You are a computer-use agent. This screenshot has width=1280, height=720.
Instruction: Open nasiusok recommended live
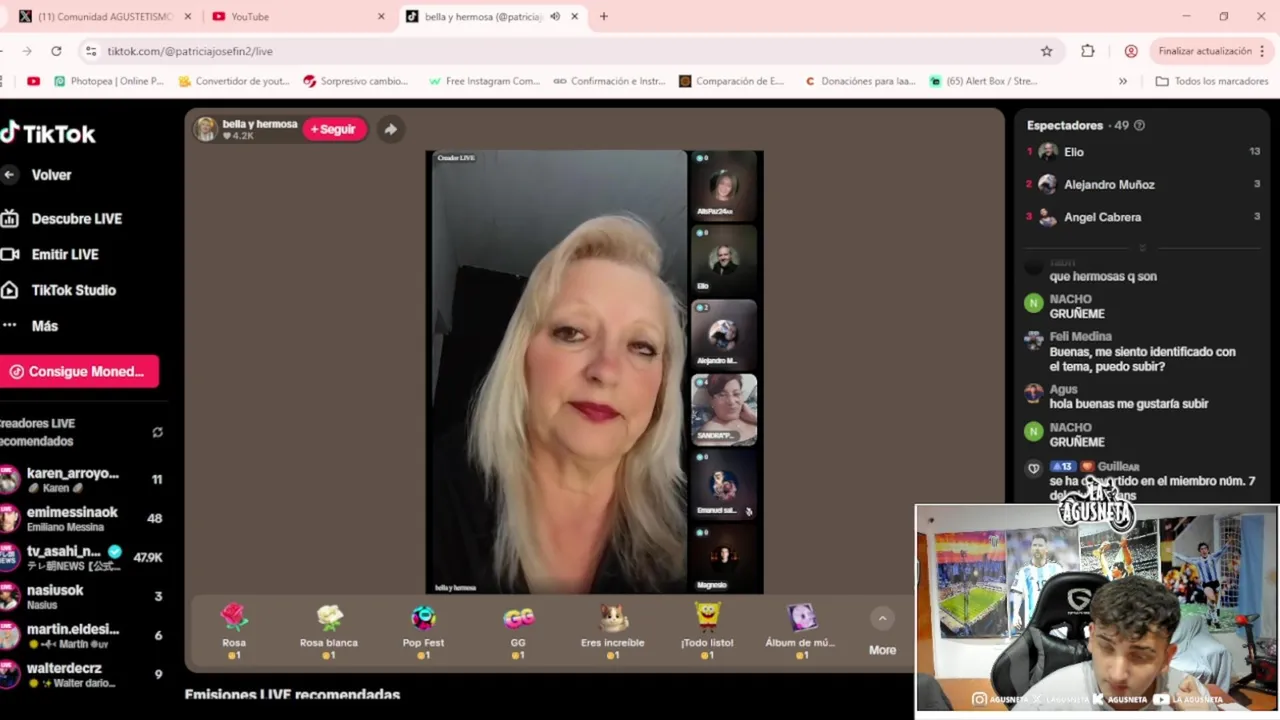tap(80, 596)
